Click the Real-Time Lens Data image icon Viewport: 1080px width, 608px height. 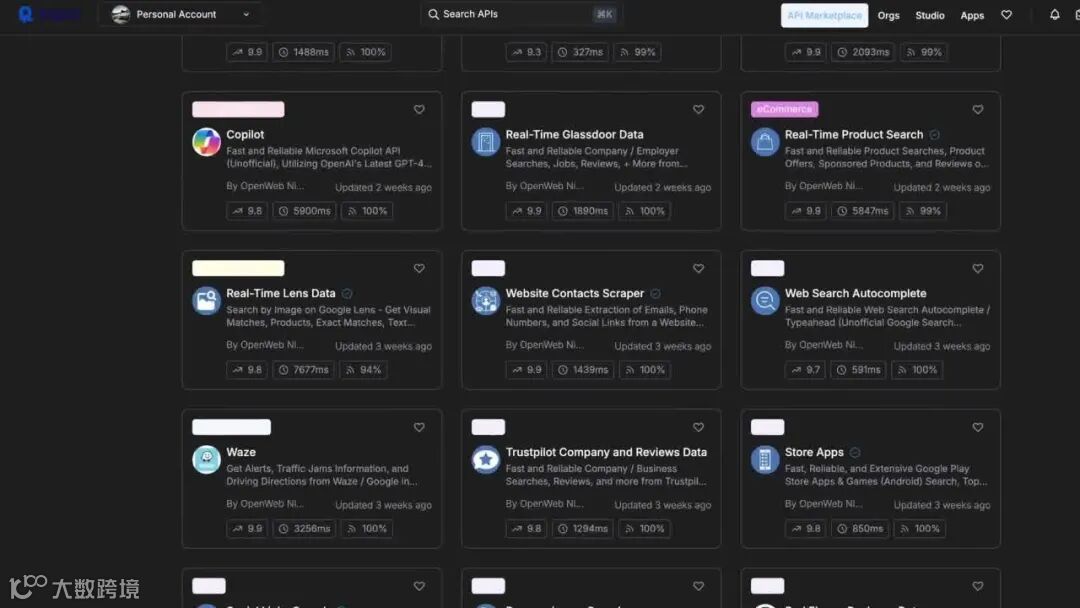(x=206, y=301)
